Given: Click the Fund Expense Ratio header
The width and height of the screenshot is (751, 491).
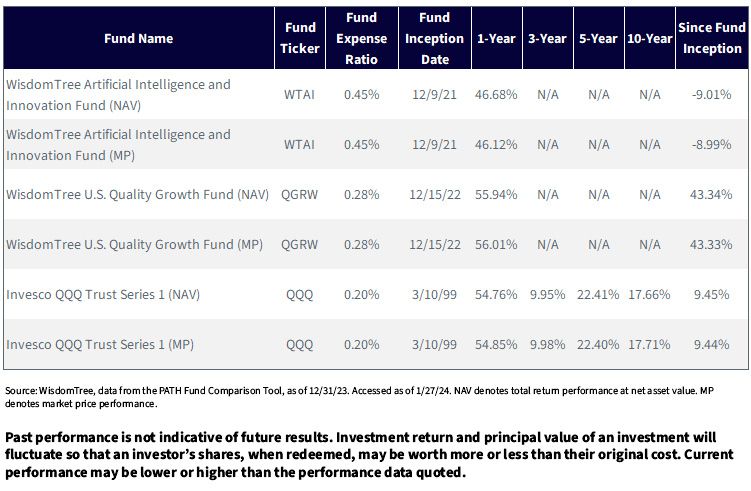Looking at the screenshot, I should [x=362, y=38].
